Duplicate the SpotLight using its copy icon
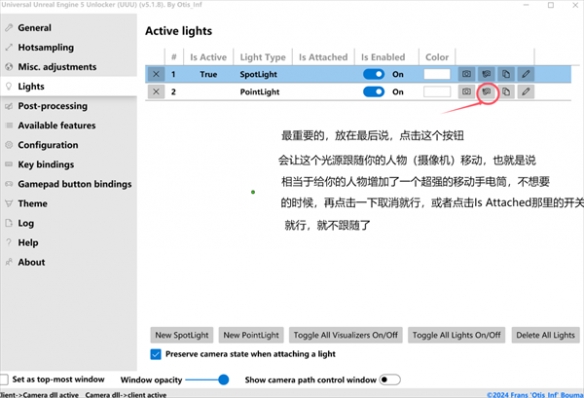584x398 pixels. [506, 74]
